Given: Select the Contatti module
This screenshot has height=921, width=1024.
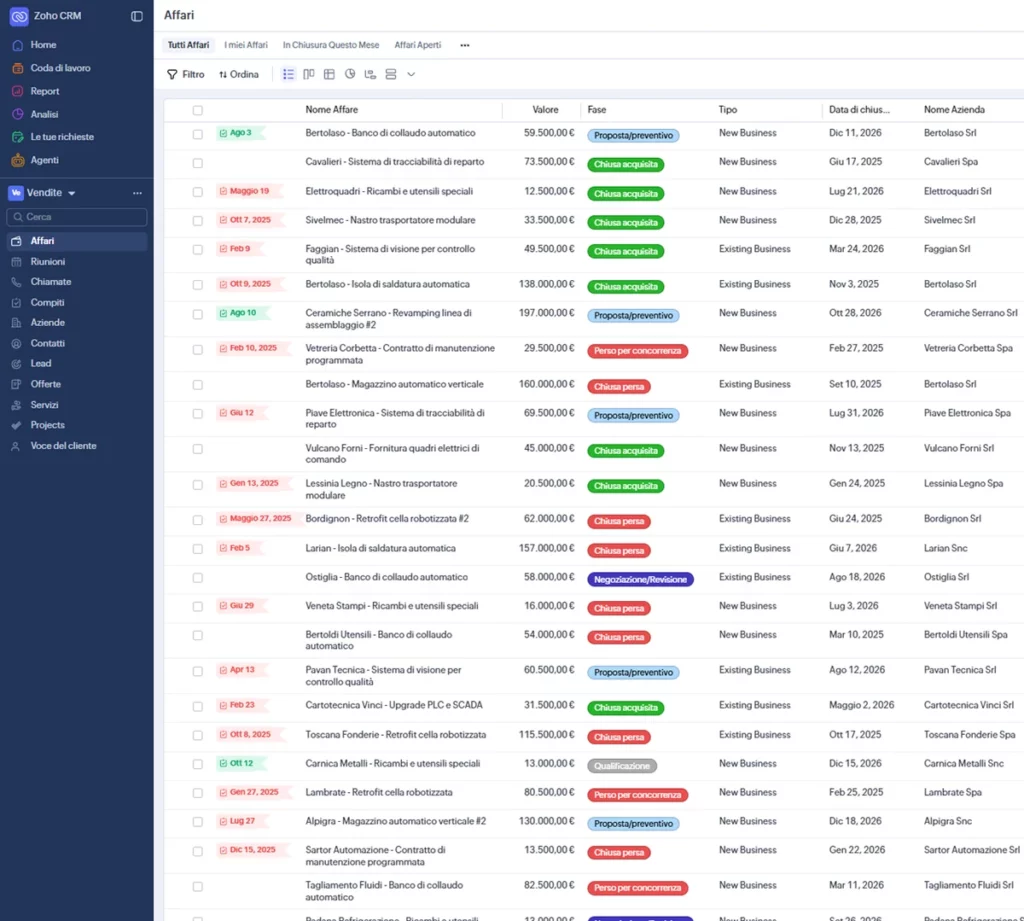Looking at the screenshot, I should (x=48, y=344).
